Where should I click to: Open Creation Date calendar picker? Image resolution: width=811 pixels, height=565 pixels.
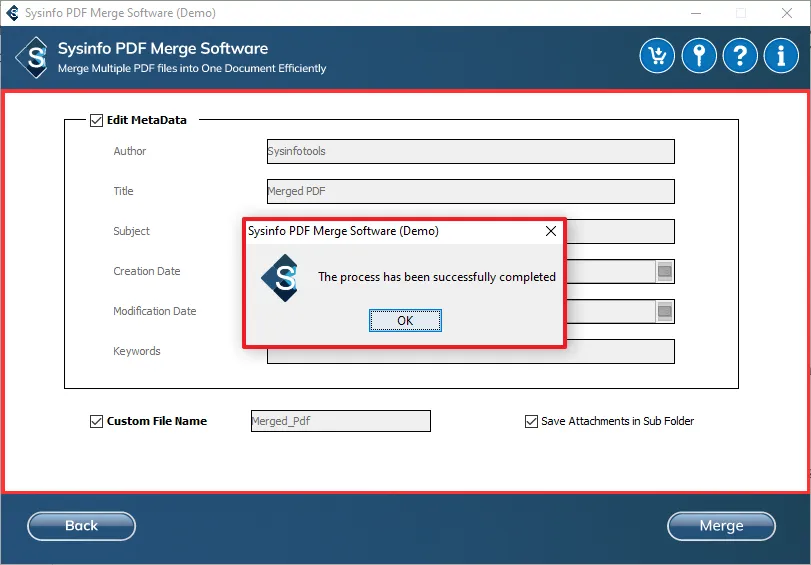point(665,271)
